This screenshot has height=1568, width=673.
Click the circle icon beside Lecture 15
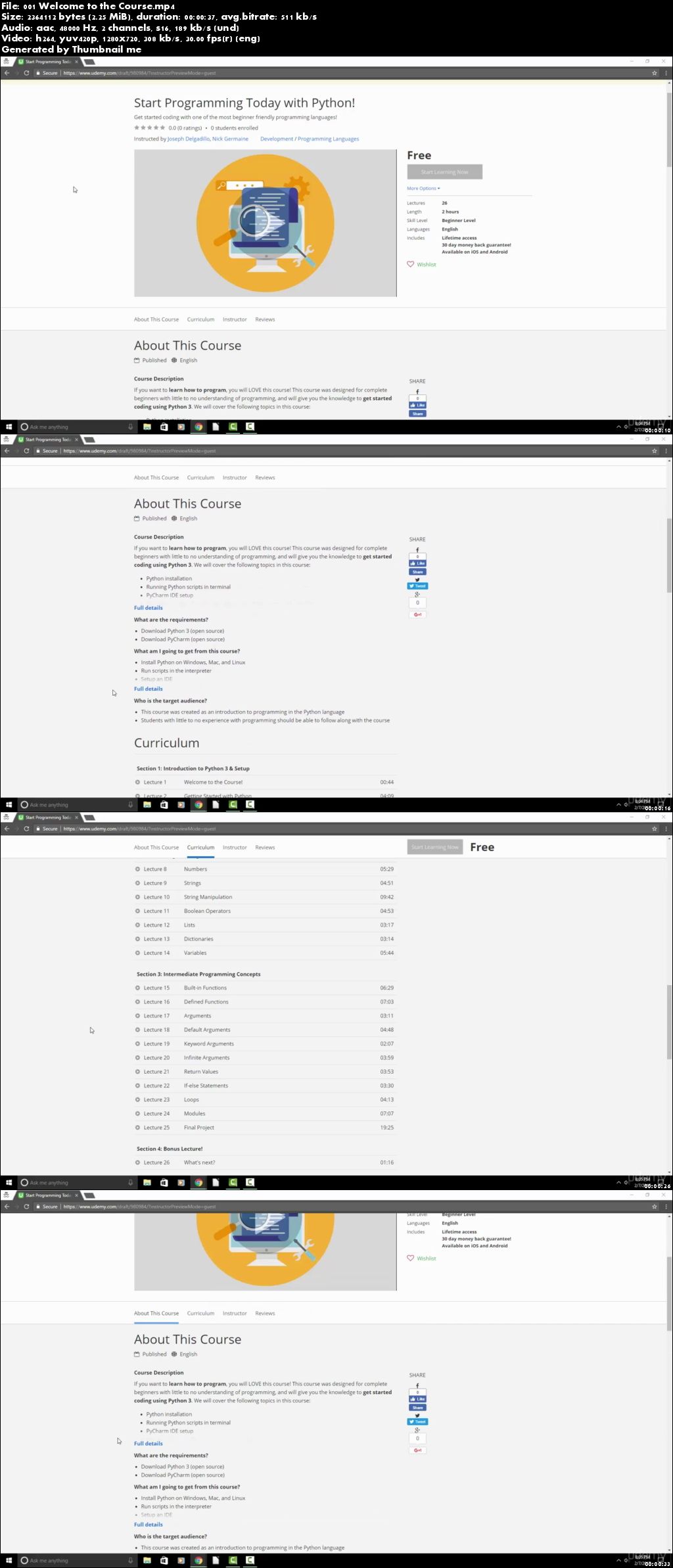137,988
